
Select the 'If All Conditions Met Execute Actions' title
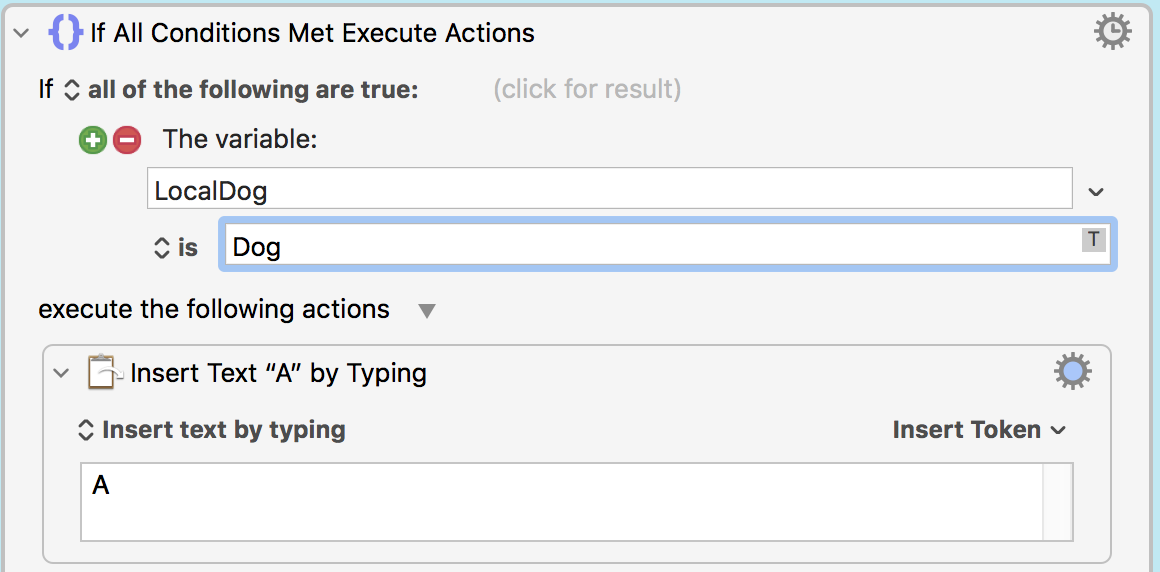312,33
